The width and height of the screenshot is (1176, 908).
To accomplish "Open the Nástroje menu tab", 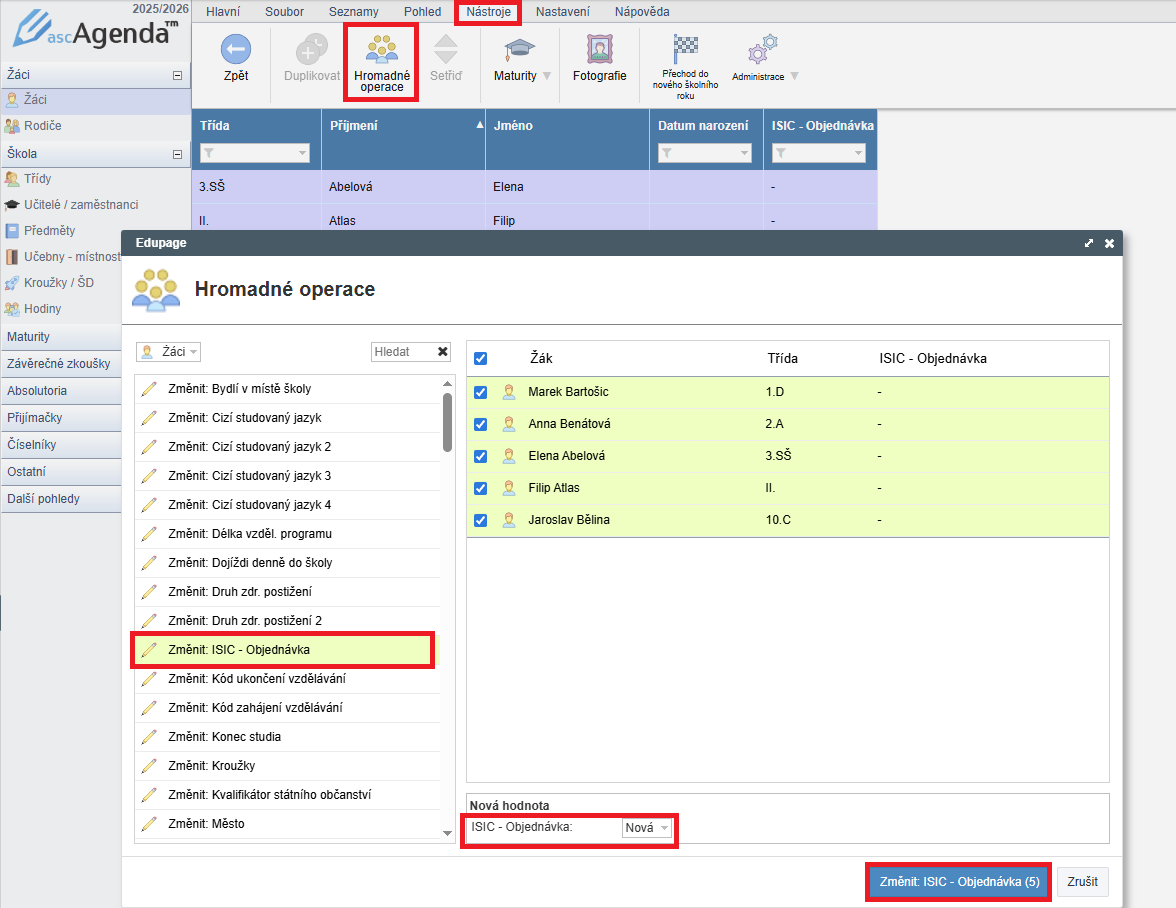I will 487,12.
